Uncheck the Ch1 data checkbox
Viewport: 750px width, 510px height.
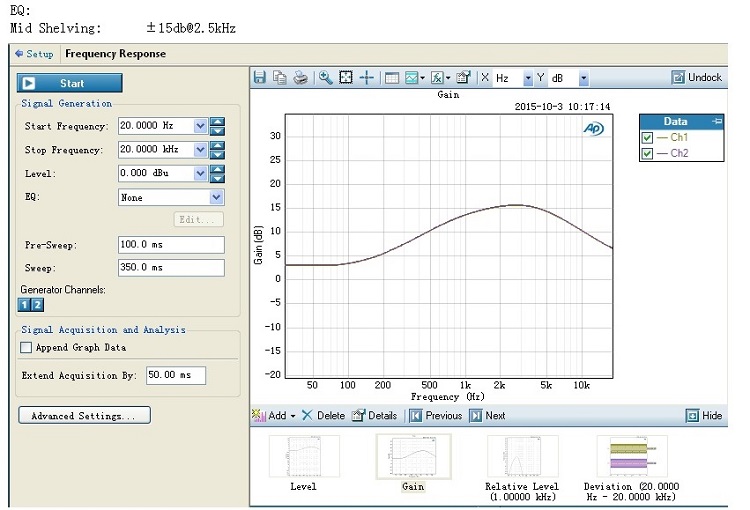(x=647, y=138)
